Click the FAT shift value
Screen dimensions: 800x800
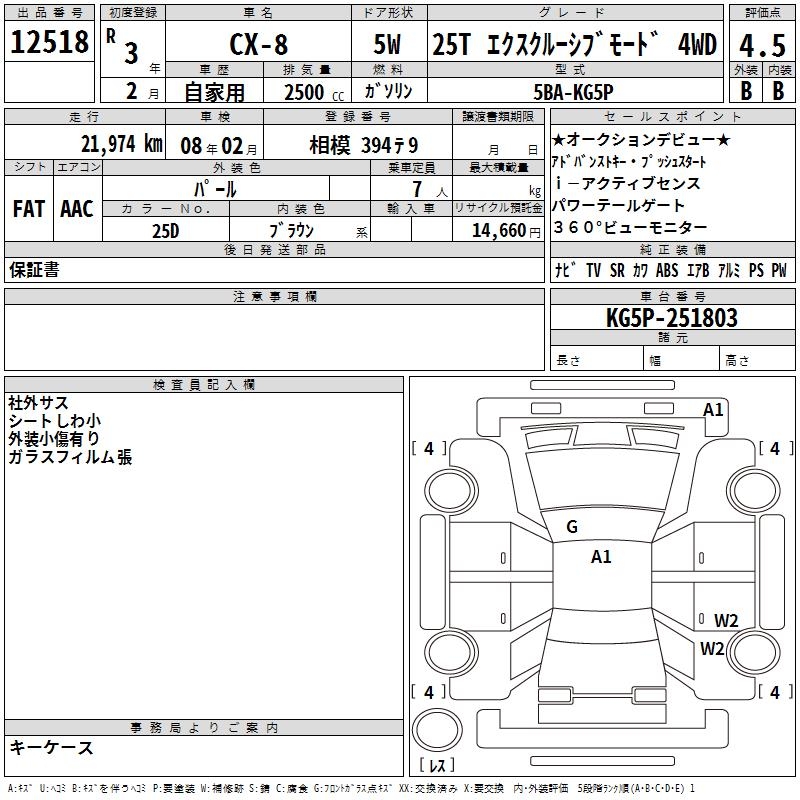[x=29, y=209]
